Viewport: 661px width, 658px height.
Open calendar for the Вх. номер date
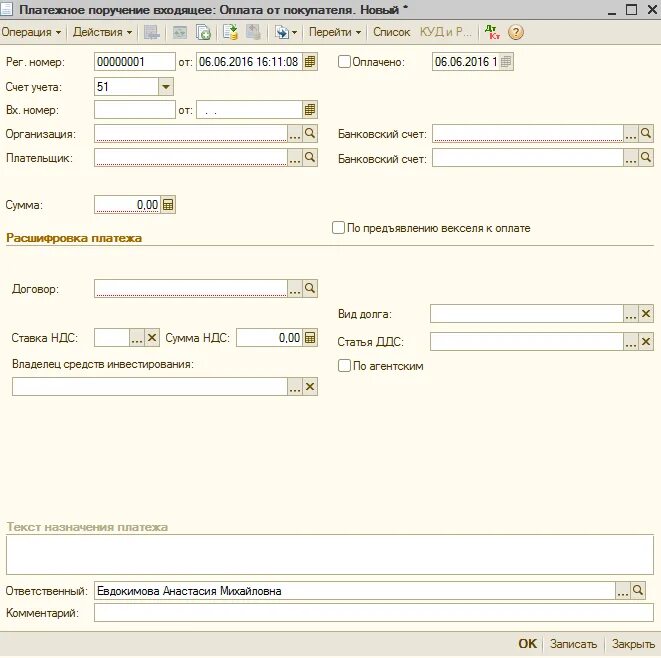coord(310,110)
